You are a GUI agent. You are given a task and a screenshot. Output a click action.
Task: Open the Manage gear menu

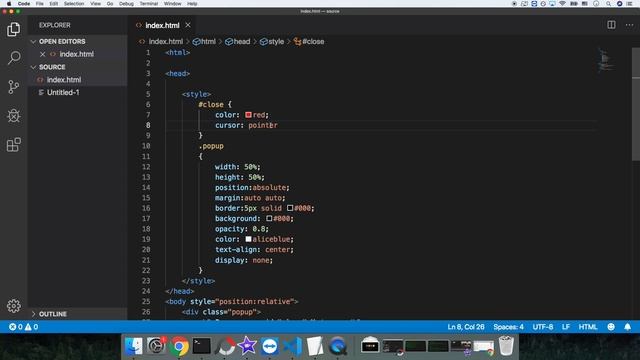coord(13,306)
